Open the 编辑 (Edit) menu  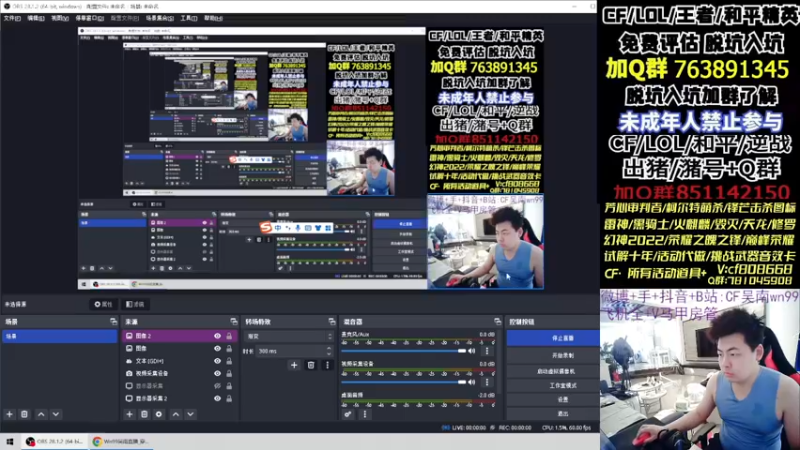36,18
